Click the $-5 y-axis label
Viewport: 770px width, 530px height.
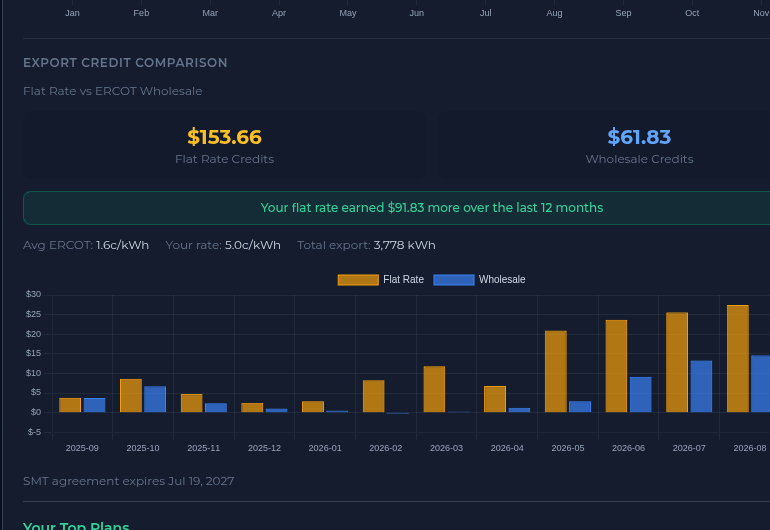pos(34,432)
